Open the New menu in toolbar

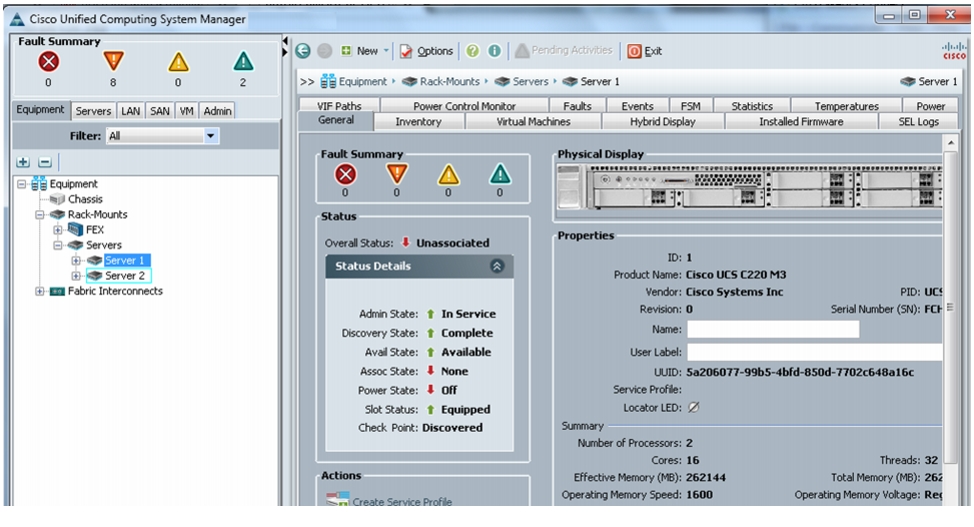click(360, 51)
